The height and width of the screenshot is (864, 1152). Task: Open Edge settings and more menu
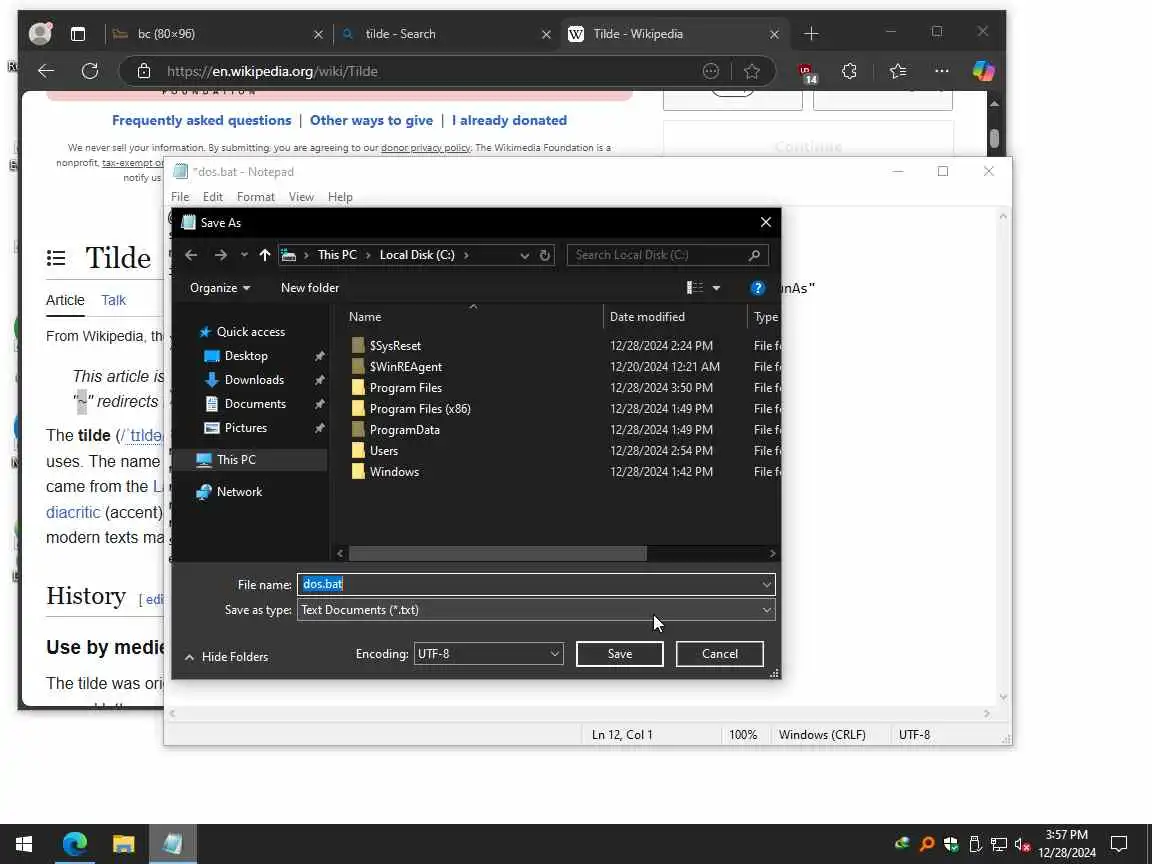point(941,71)
